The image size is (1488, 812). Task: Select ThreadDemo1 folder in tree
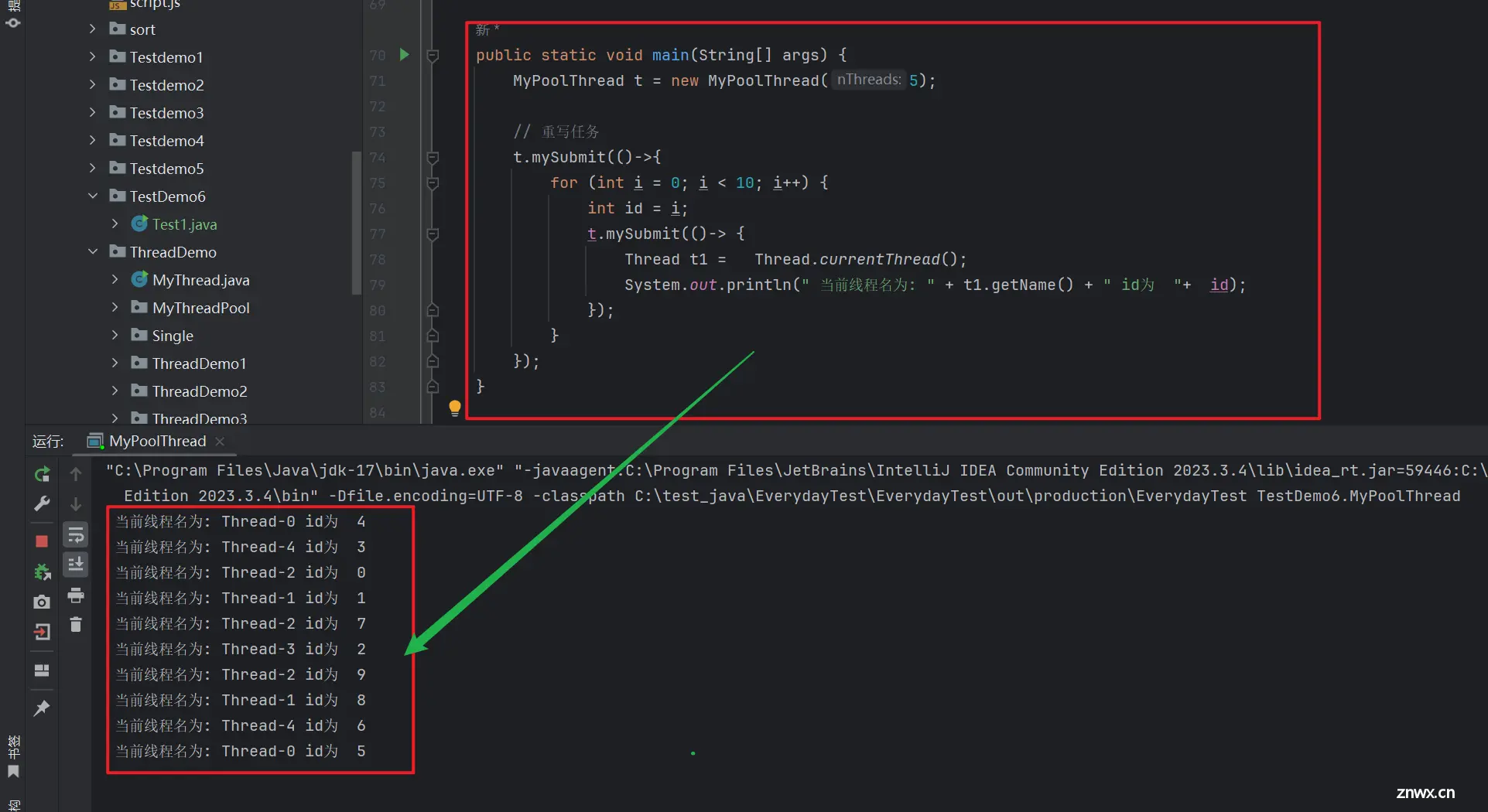[199, 363]
